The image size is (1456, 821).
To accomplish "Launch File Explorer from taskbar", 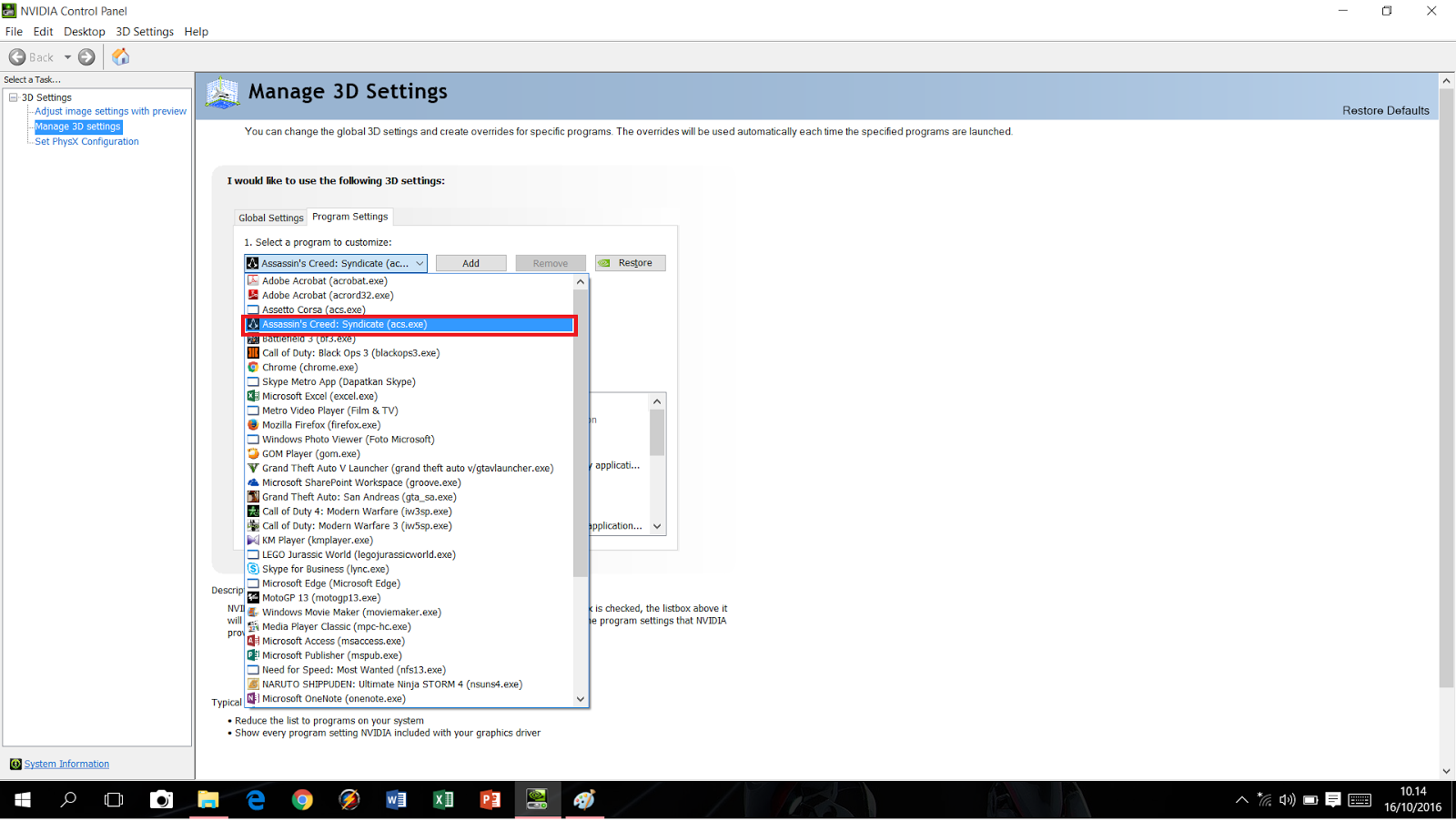I will 208,800.
